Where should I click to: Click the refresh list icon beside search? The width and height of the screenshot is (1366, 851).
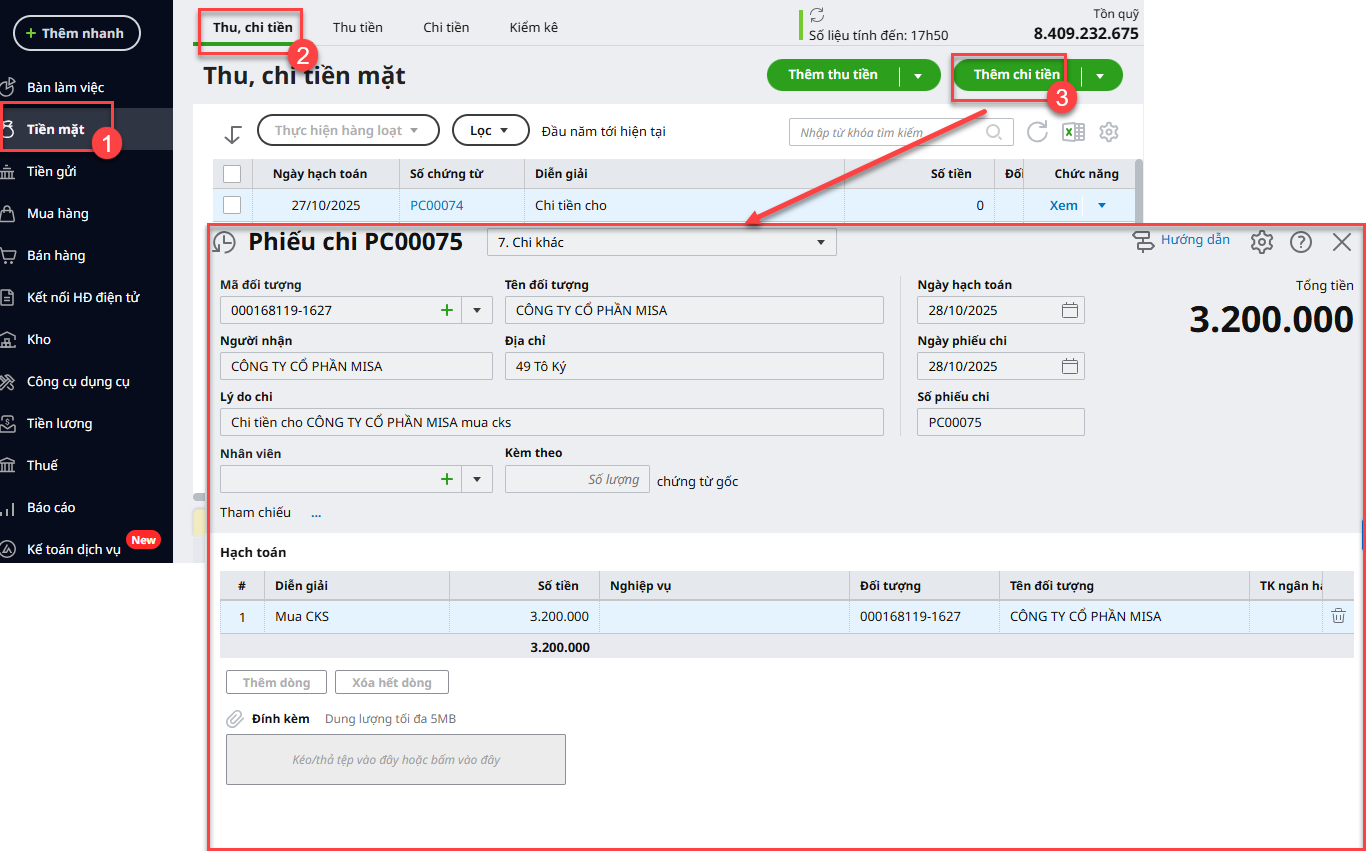[1038, 132]
